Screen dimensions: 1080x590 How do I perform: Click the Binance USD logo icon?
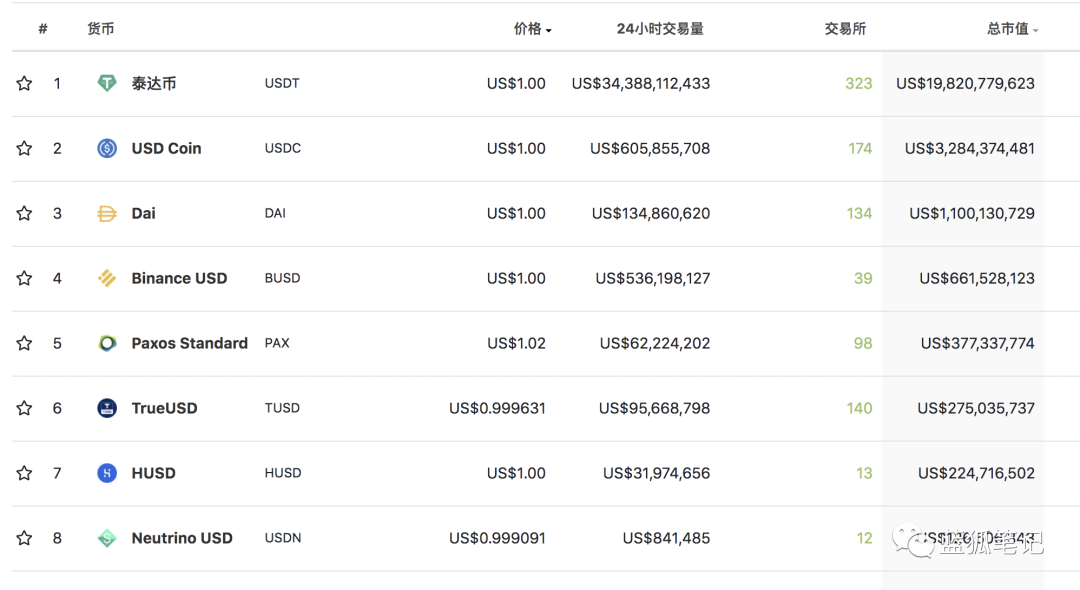coord(107,278)
